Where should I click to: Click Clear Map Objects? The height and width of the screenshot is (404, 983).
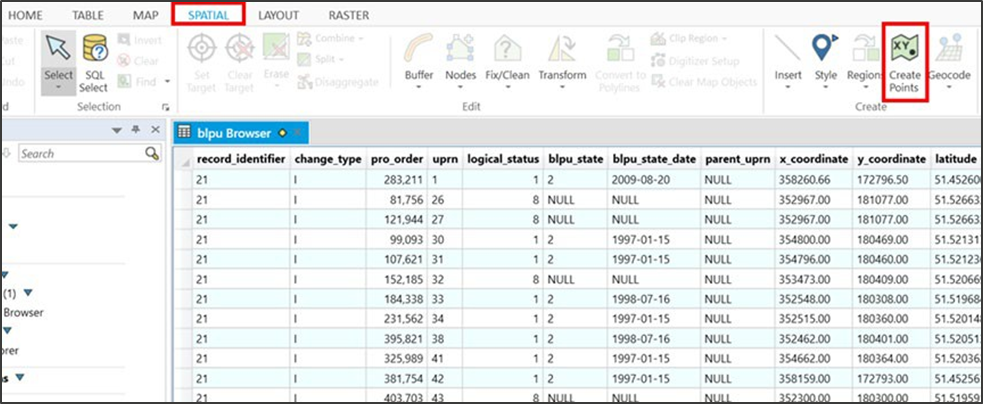click(x=704, y=82)
